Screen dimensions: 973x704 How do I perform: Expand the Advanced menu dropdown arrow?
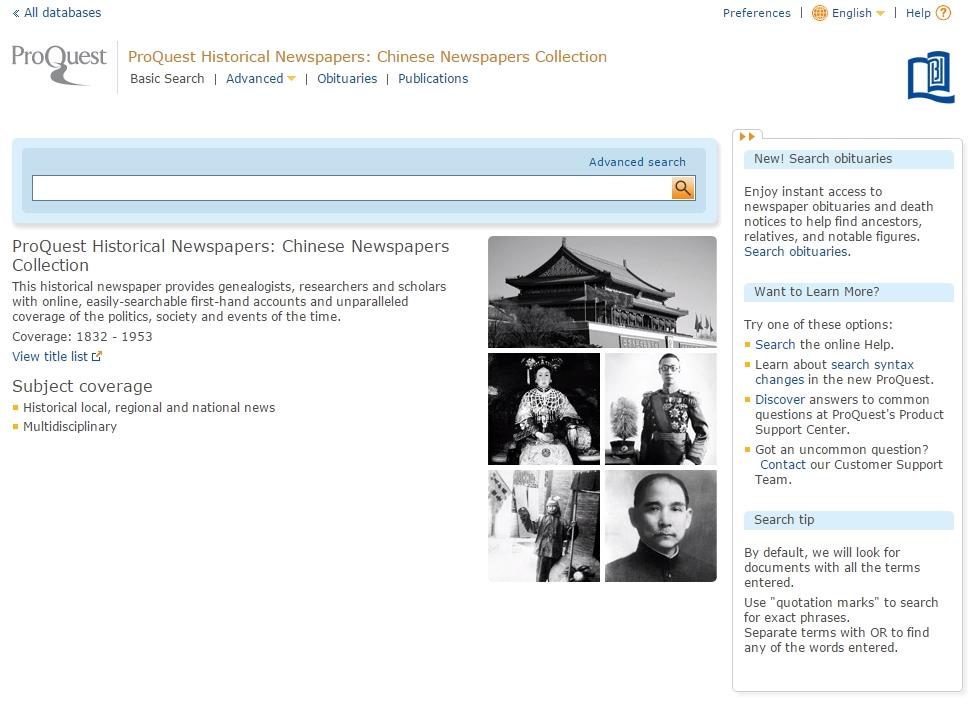tap(291, 79)
